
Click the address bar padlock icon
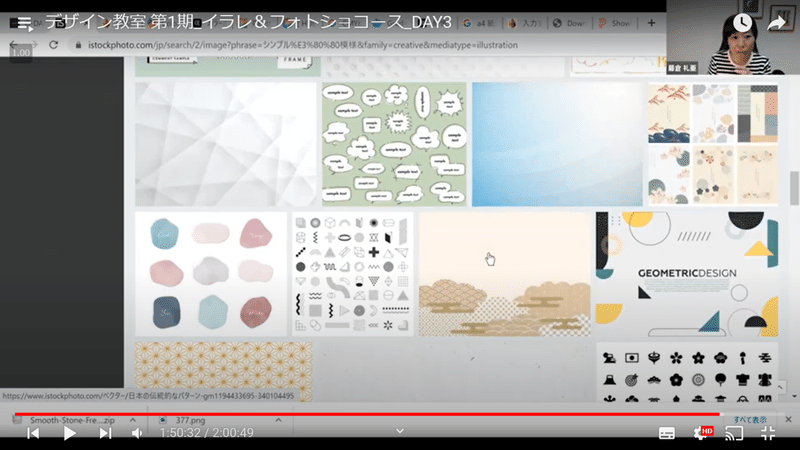click(x=78, y=45)
